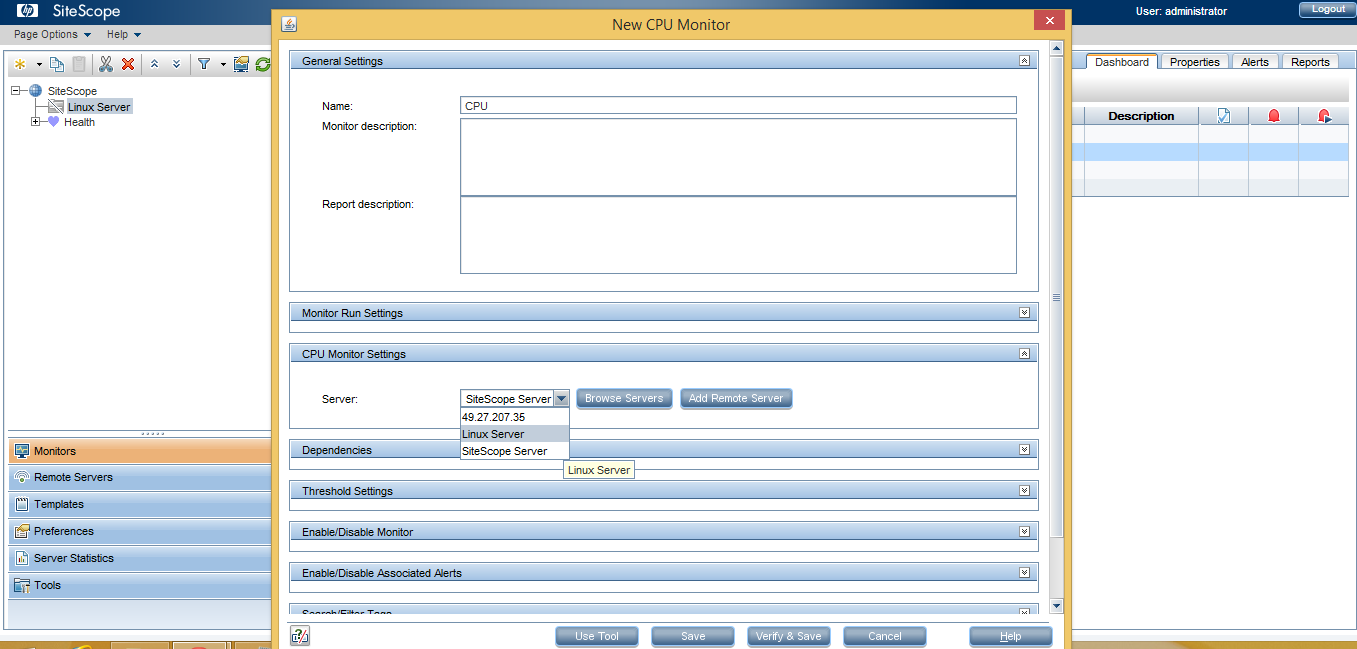Click the Help button in dialog footer
This screenshot has height=649, width=1357.
(x=1011, y=636)
